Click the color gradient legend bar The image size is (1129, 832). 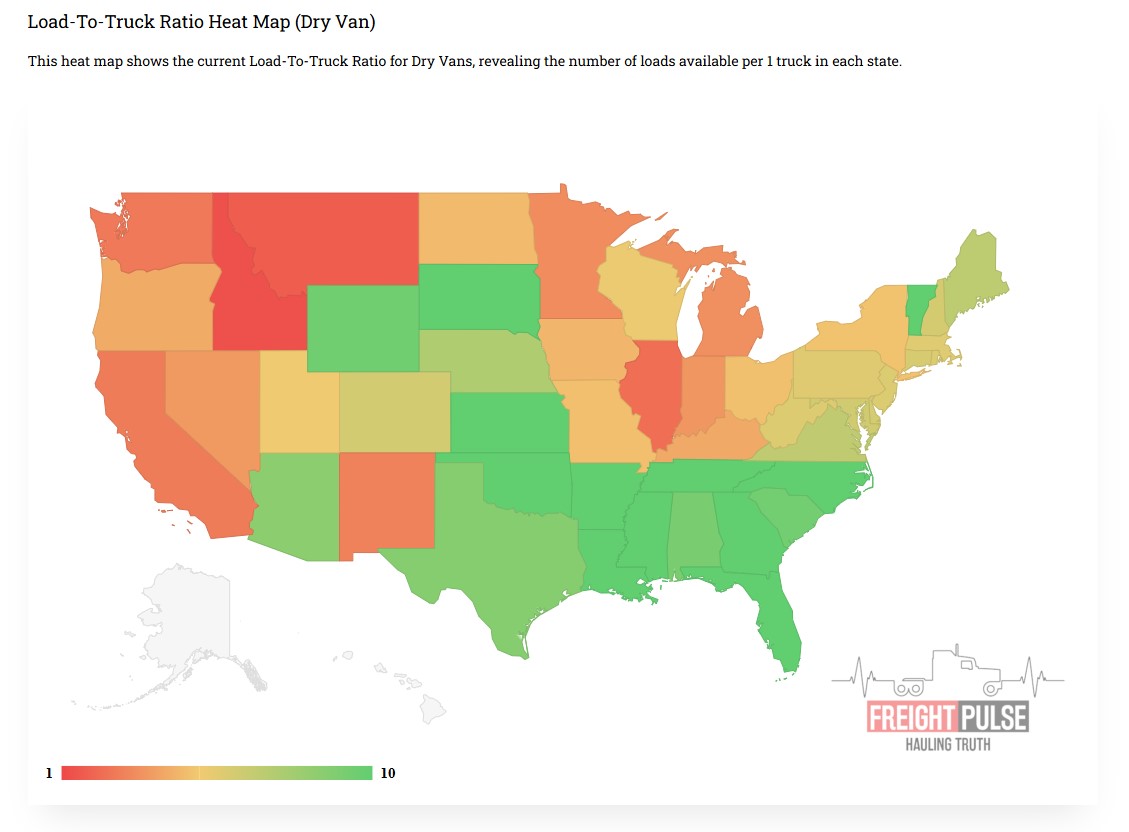pyautogui.click(x=216, y=773)
